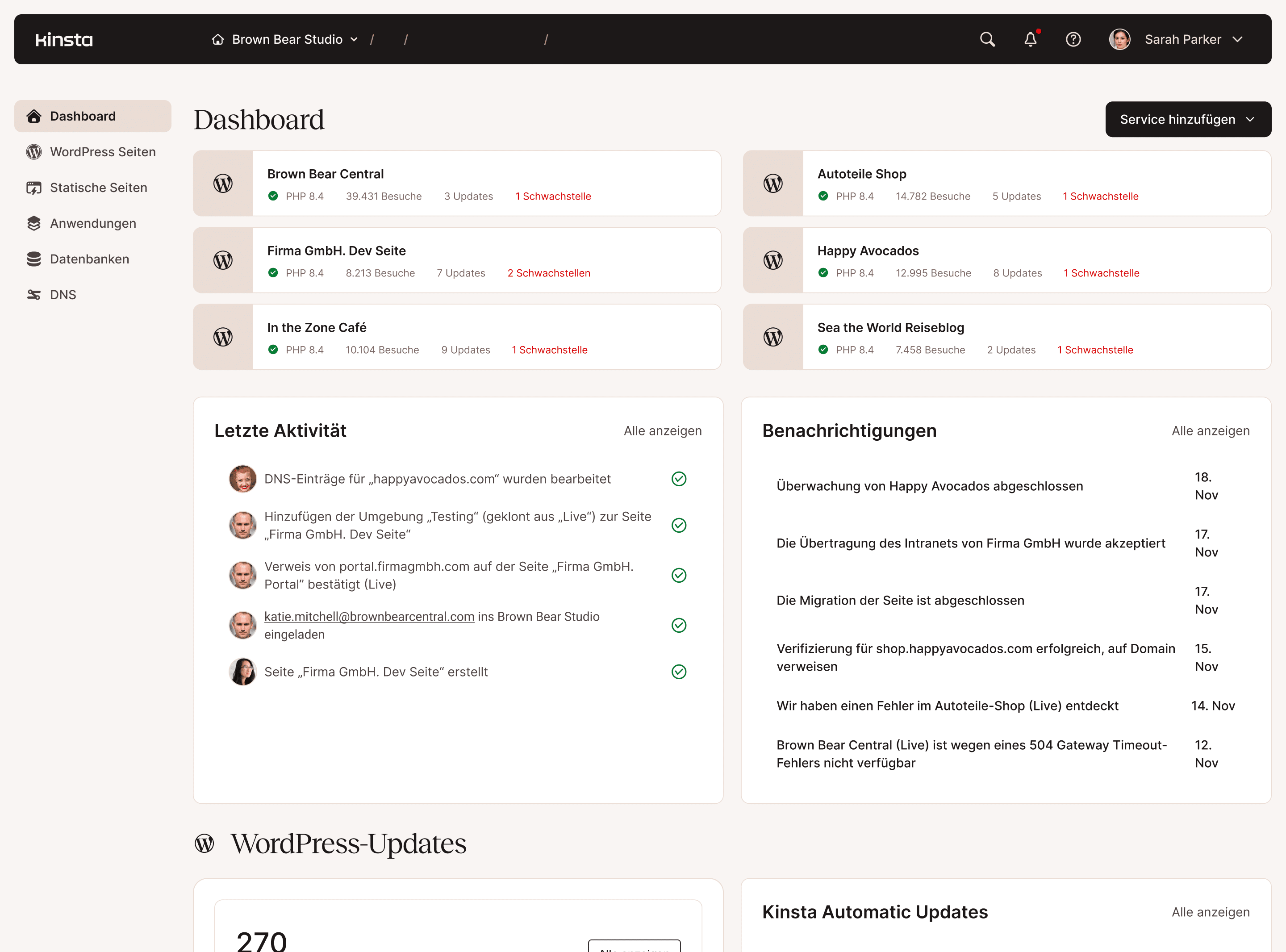Open the help menu
This screenshot has width=1286, height=952.
tap(1073, 39)
